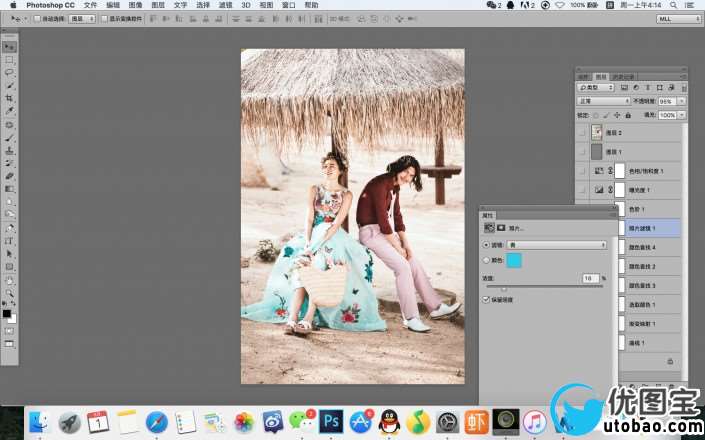Select the Gradient tool
Image resolution: width=705 pixels, height=440 pixels.
(x=9, y=189)
